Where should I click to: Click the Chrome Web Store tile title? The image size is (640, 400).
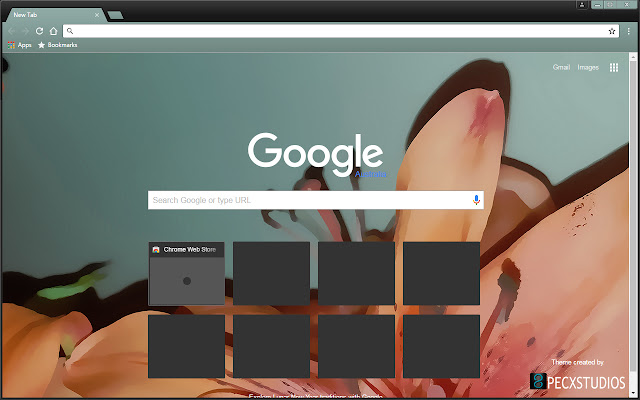[x=189, y=249]
